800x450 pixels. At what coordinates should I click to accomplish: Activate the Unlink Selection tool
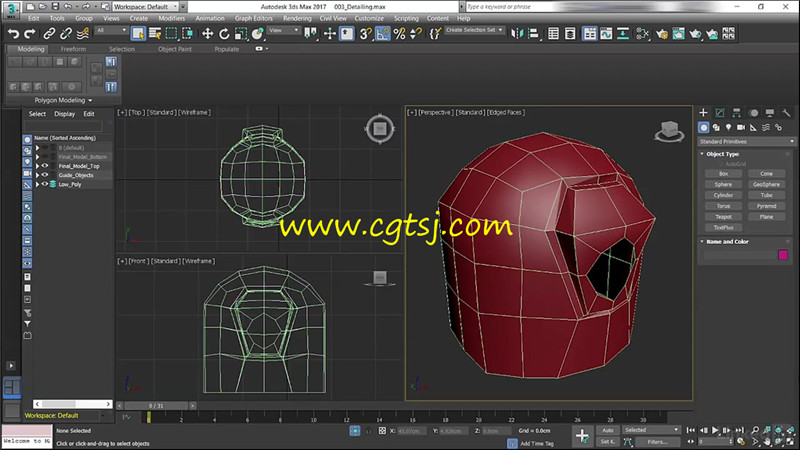pyautogui.click(x=65, y=34)
